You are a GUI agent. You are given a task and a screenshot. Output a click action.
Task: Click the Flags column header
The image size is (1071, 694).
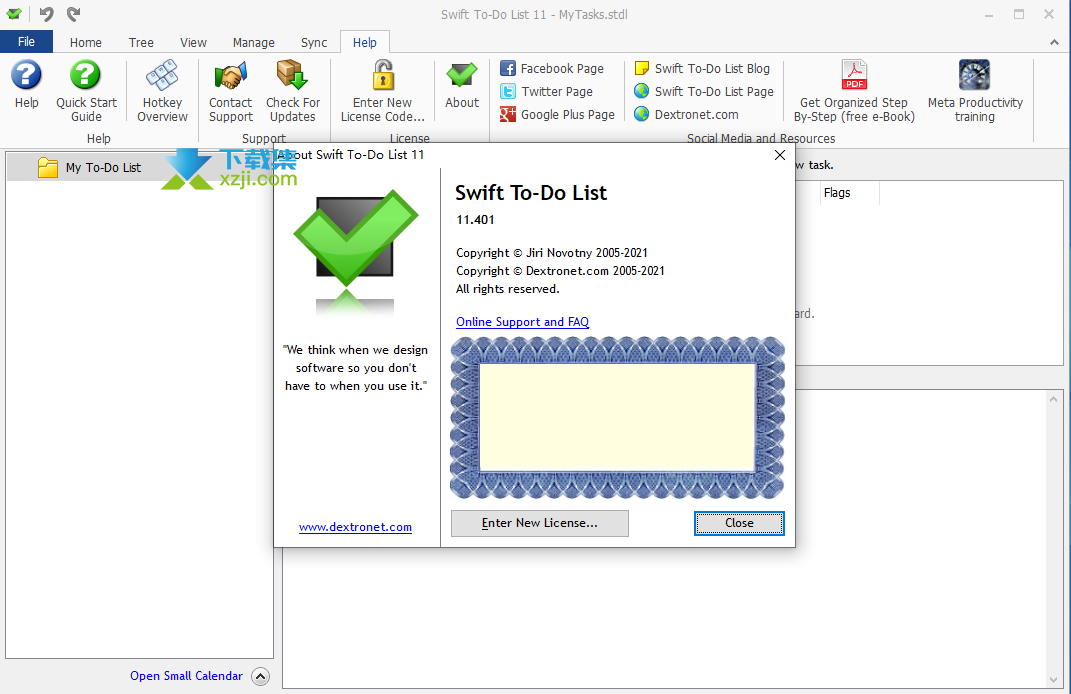850,193
